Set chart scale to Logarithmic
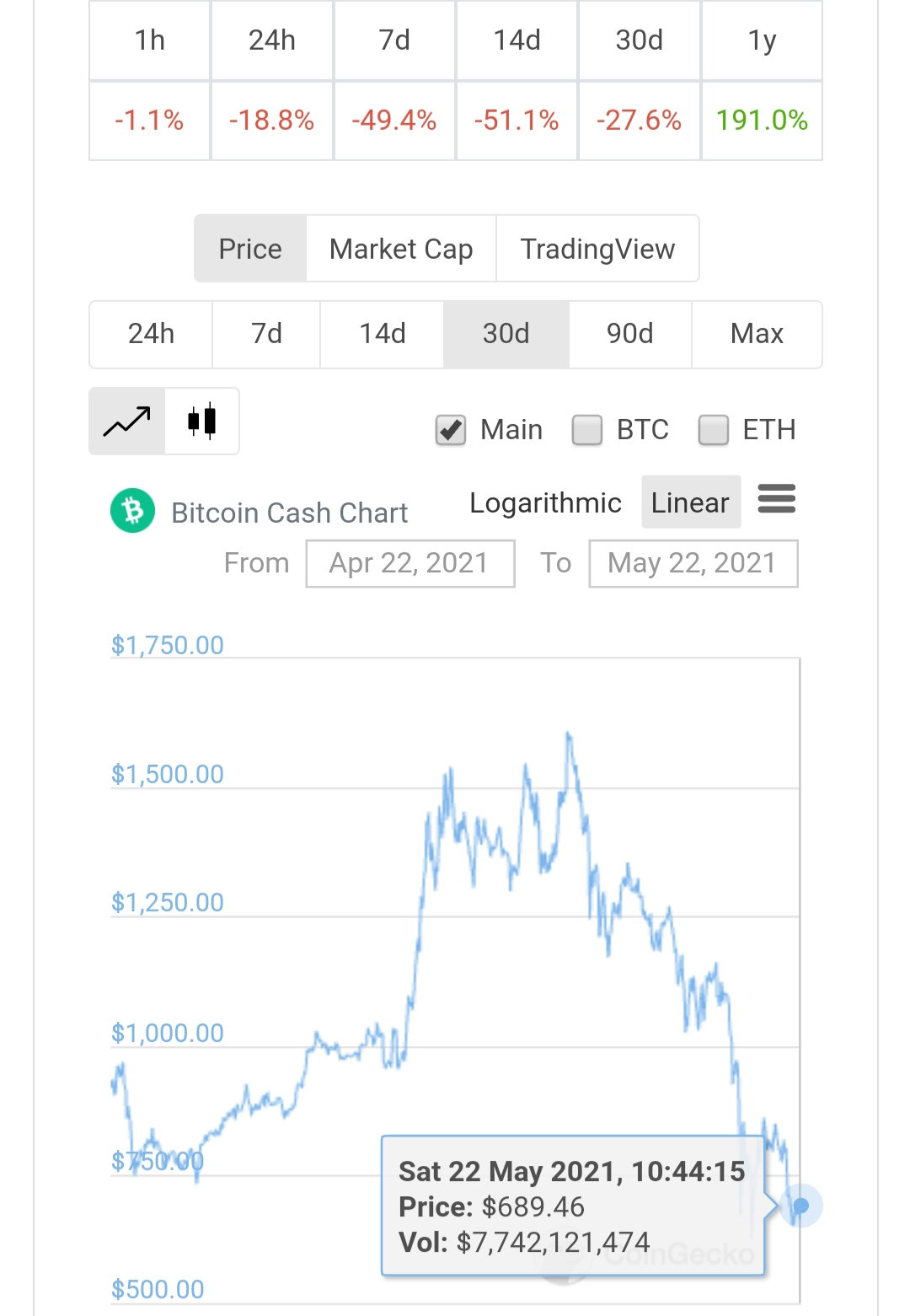 pyautogui.click(x=546, y=502)
